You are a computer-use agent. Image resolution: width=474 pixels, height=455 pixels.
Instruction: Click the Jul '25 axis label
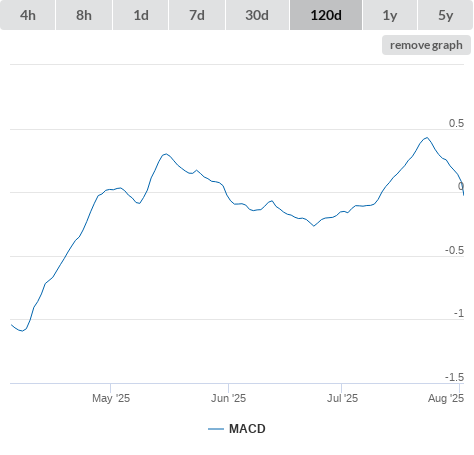342,398
